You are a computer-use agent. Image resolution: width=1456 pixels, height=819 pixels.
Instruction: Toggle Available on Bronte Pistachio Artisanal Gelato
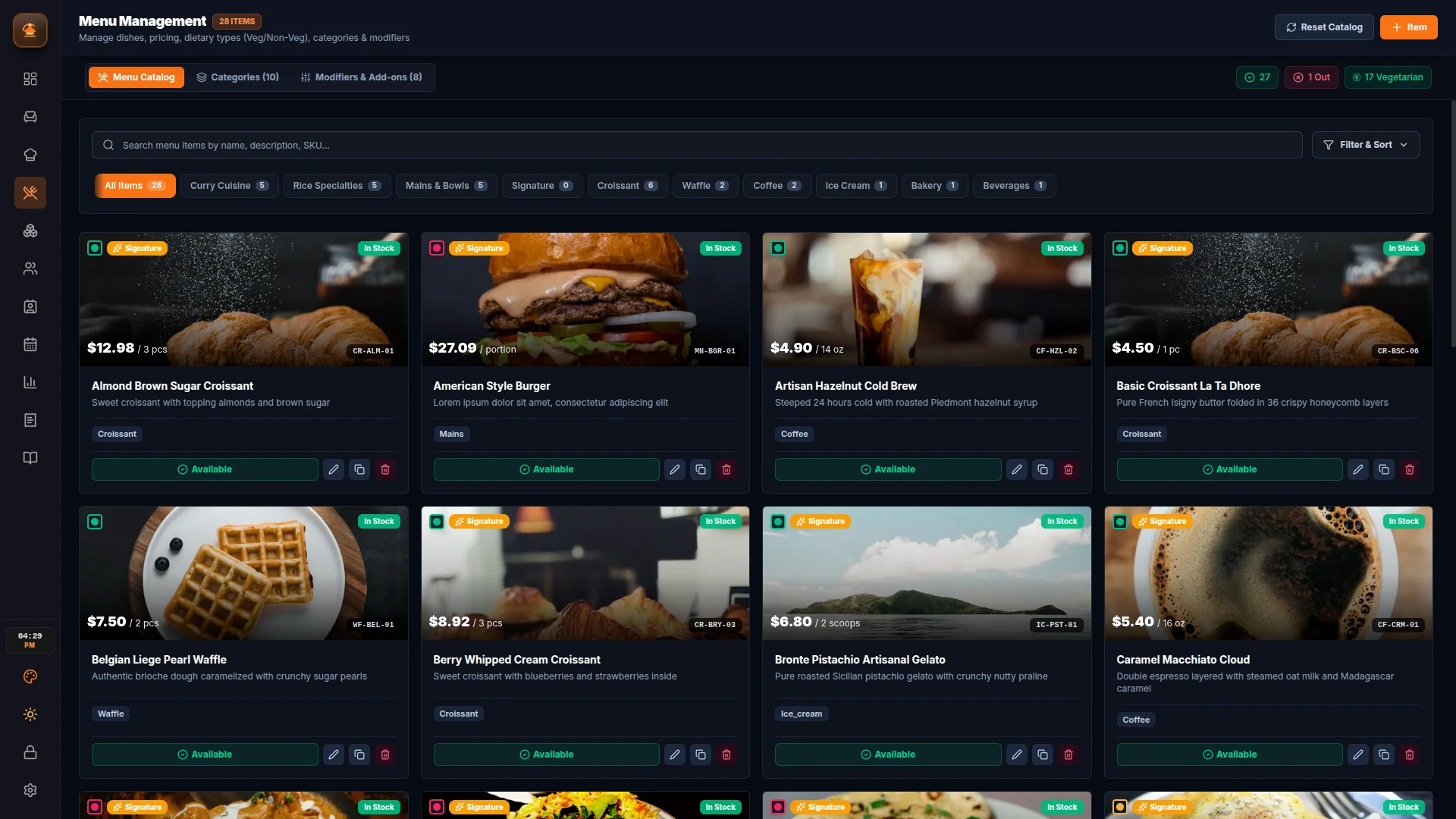(888, 755)
